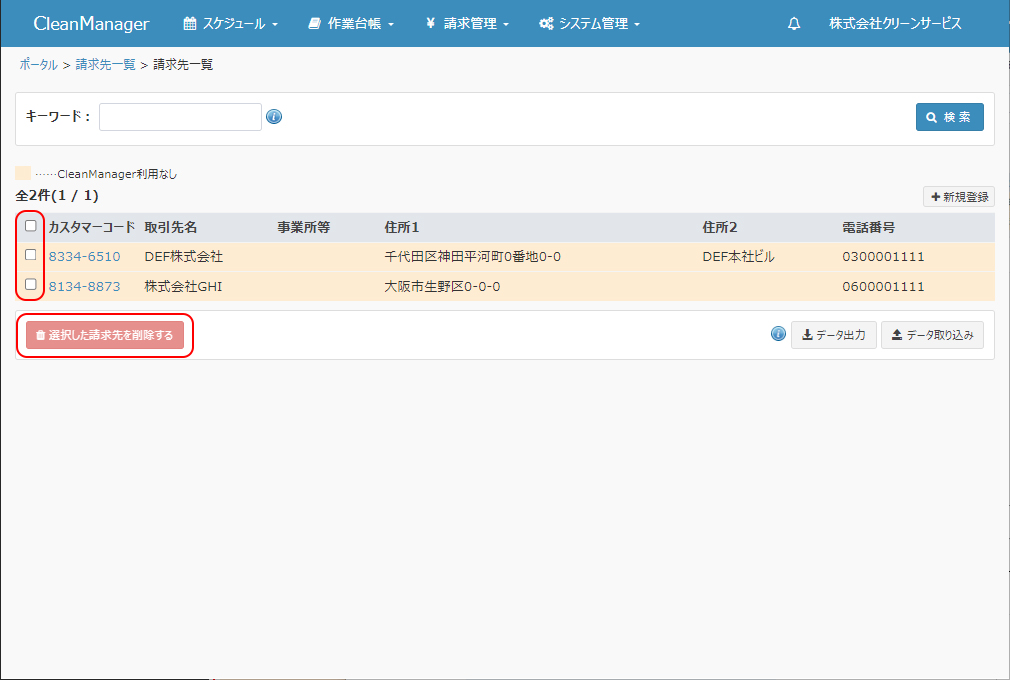This screenshot has height=680, width=1010.
Task: Click the 住所1 column header
Action: (x=401, y=227)
